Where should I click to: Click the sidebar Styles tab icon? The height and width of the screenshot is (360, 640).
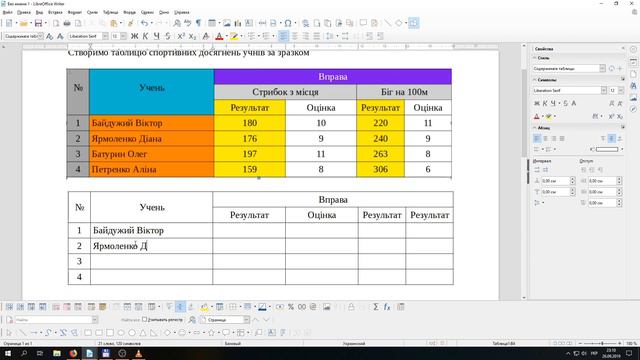pos(633,86)
